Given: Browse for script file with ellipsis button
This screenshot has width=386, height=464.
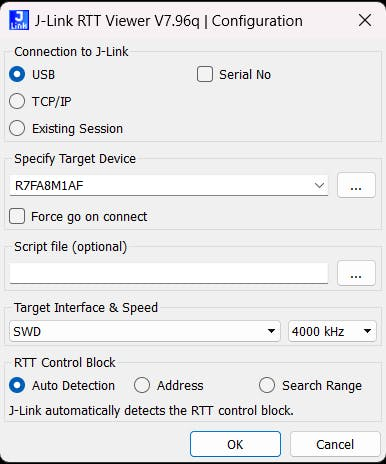Looking at the screenshot, I should [356, 273].
